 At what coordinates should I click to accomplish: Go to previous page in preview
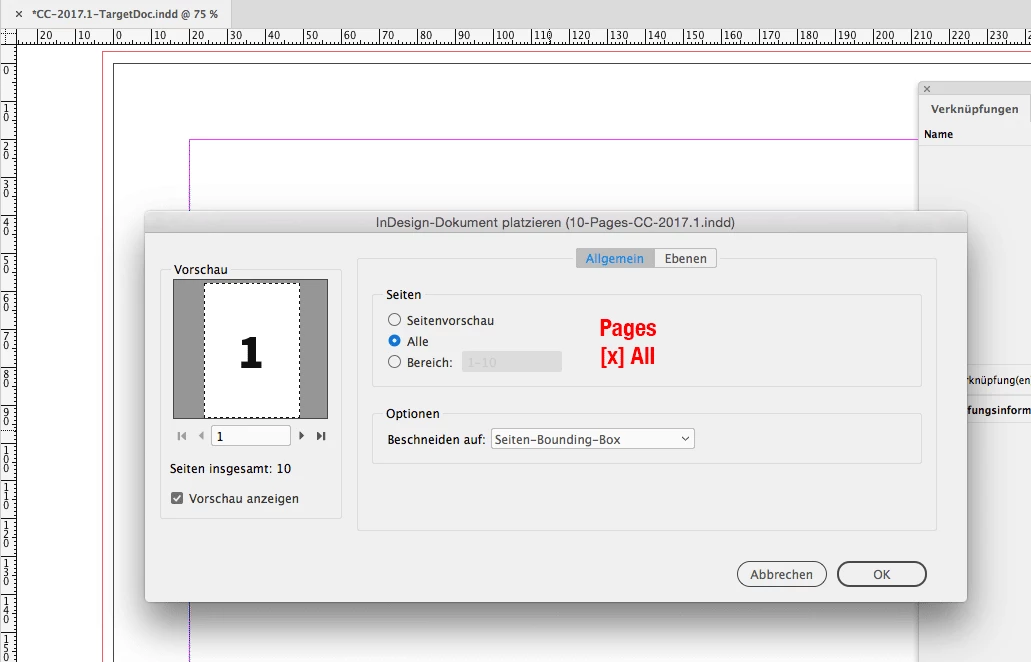(201, 436)
